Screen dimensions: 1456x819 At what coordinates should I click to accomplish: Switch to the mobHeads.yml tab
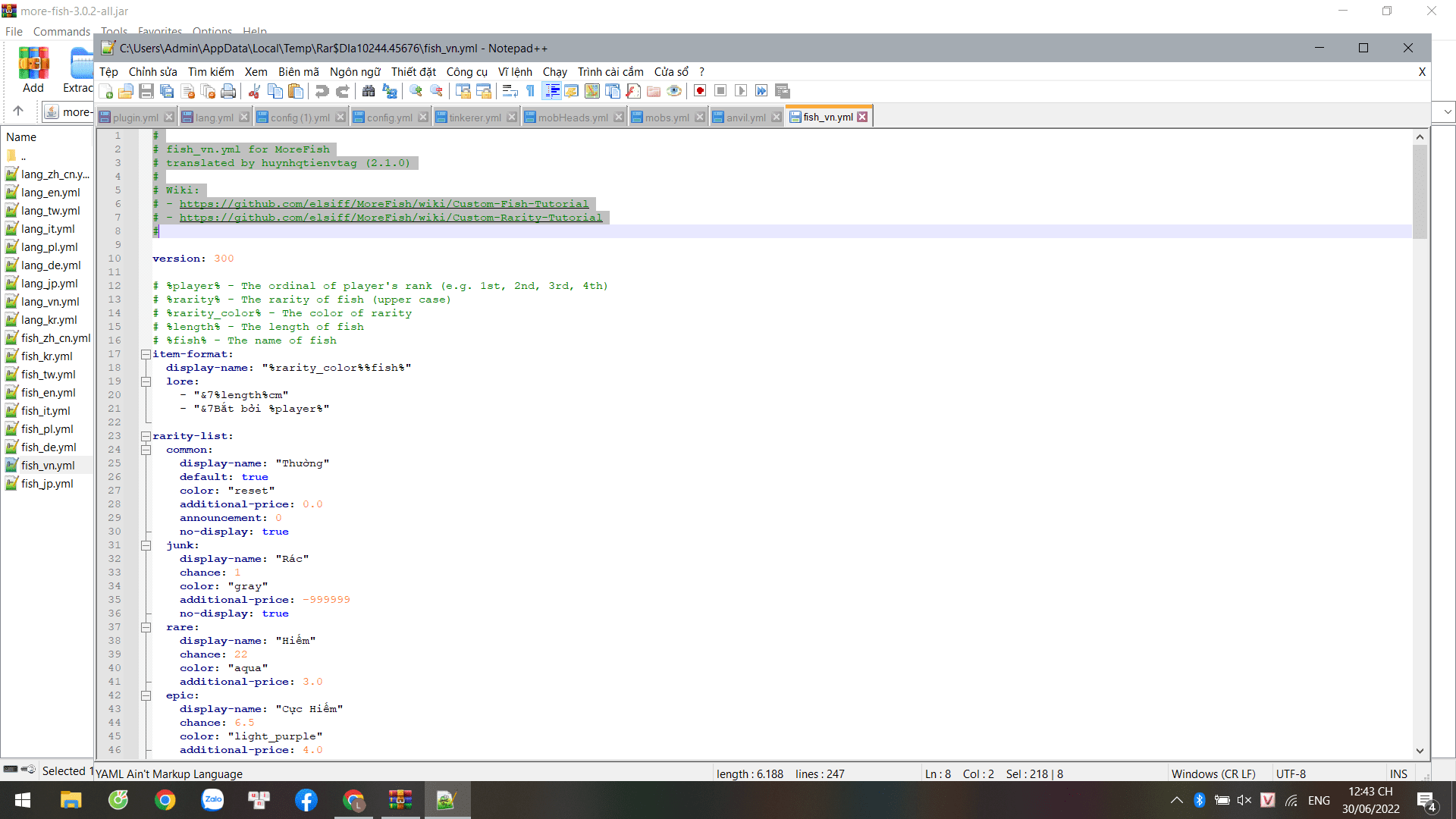click(573, 118)
